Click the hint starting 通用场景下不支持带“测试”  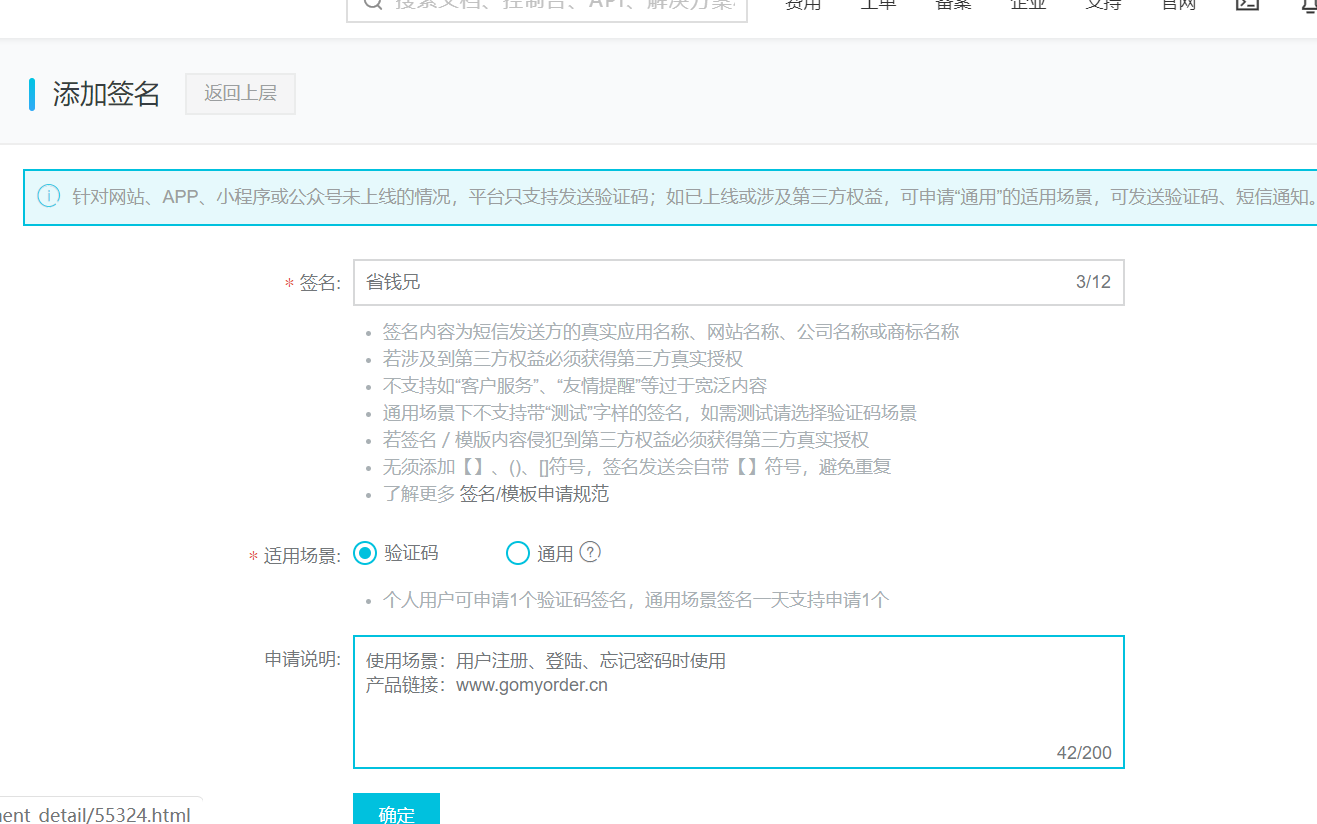pyautogui.click(x=649, y=413)
